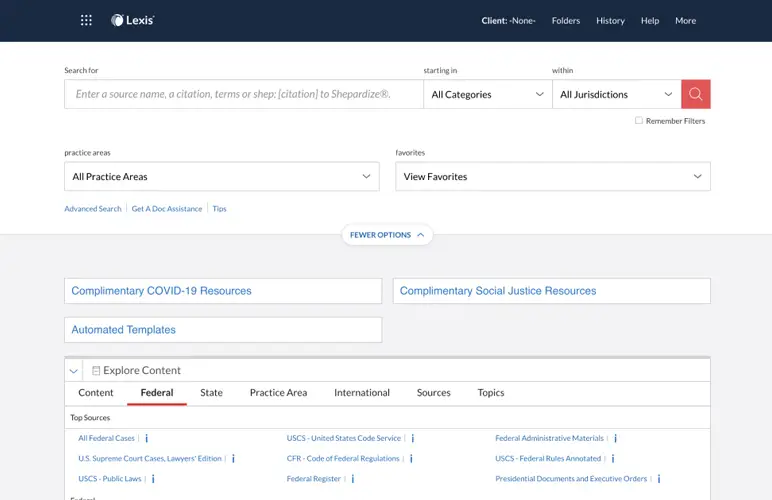The height and width of the screenshot is (500, 772).
Task: Click info icon beside Federal Administrative Materials
Action: [616, 438]
